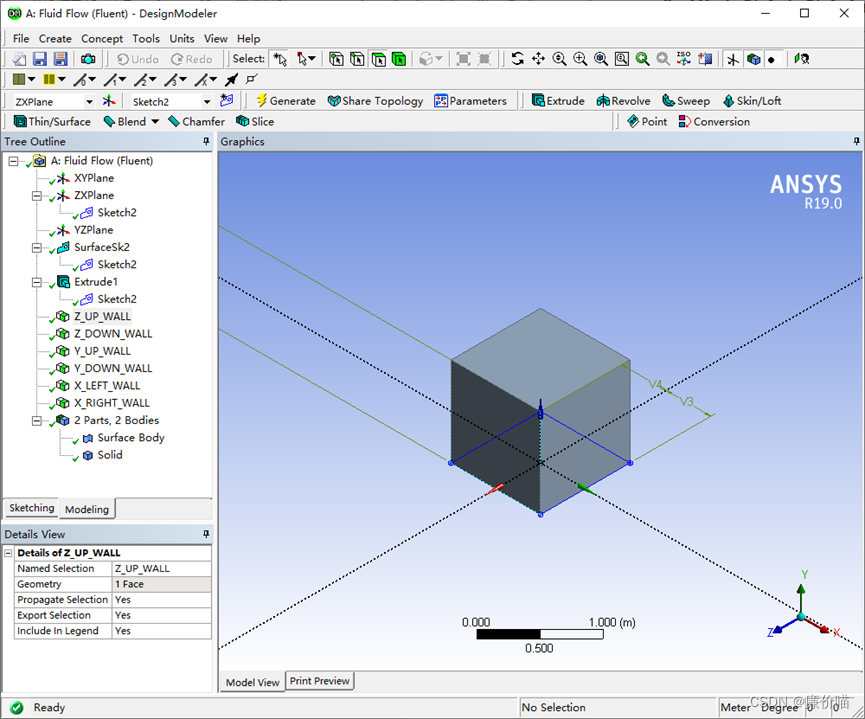
Task: Select the Solid body in the tree
Action: (x=110, y=455)
